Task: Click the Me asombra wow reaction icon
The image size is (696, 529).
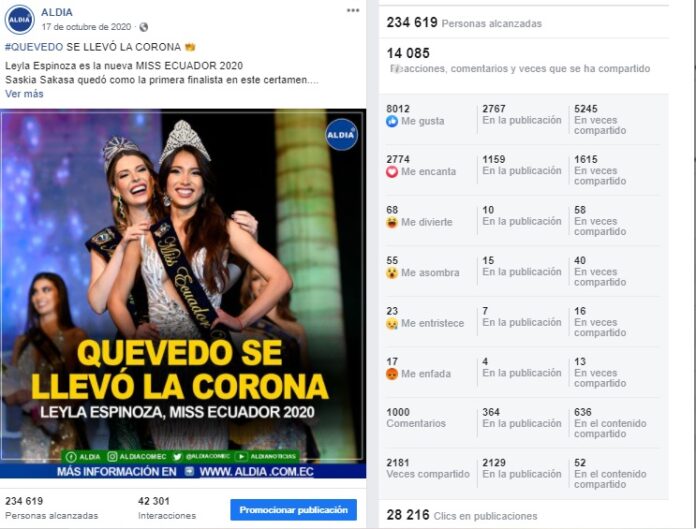Action: point(392,273)
